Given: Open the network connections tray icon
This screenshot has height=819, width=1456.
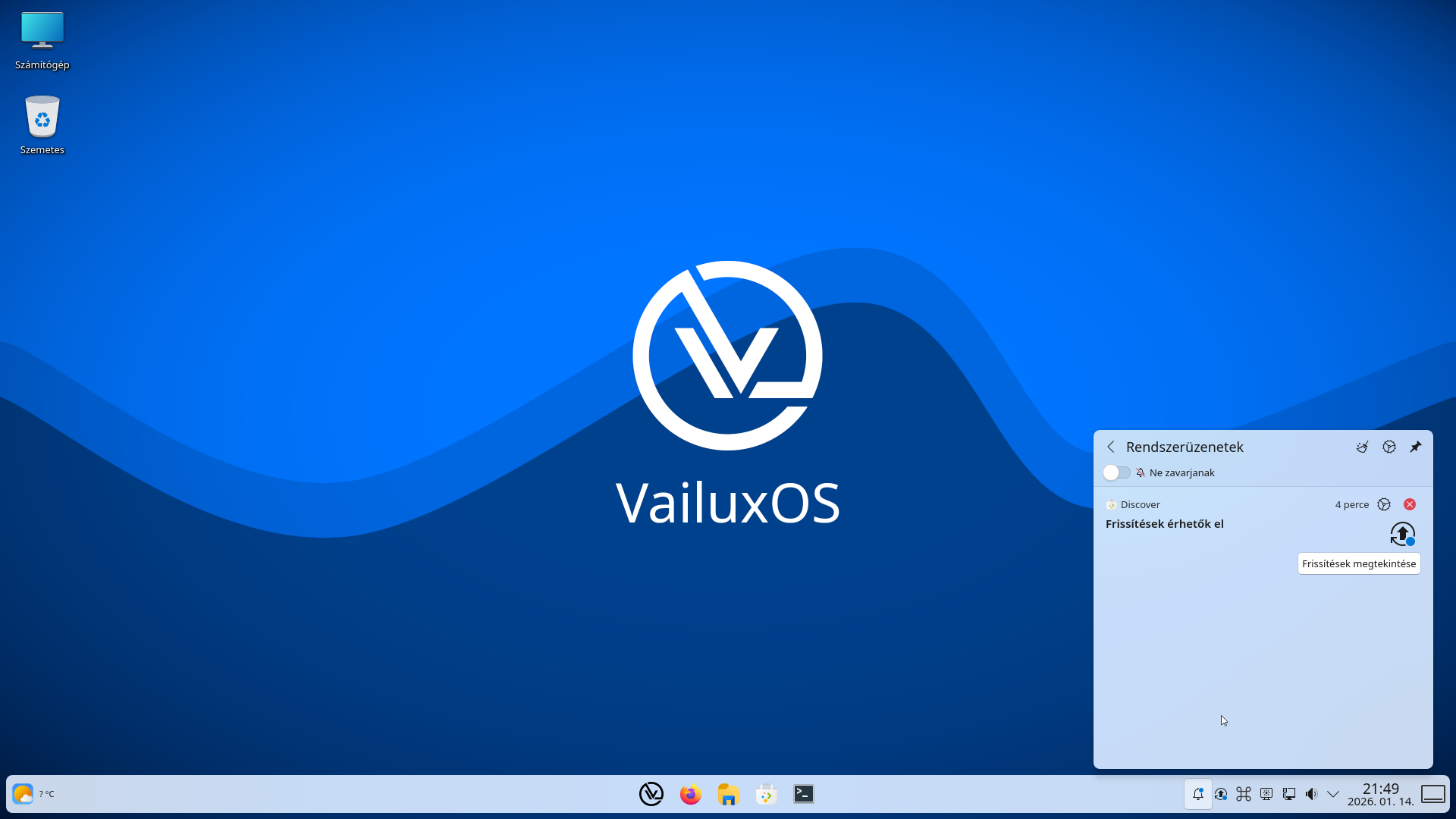Looking at the screenshot, I should point(1288,794).
